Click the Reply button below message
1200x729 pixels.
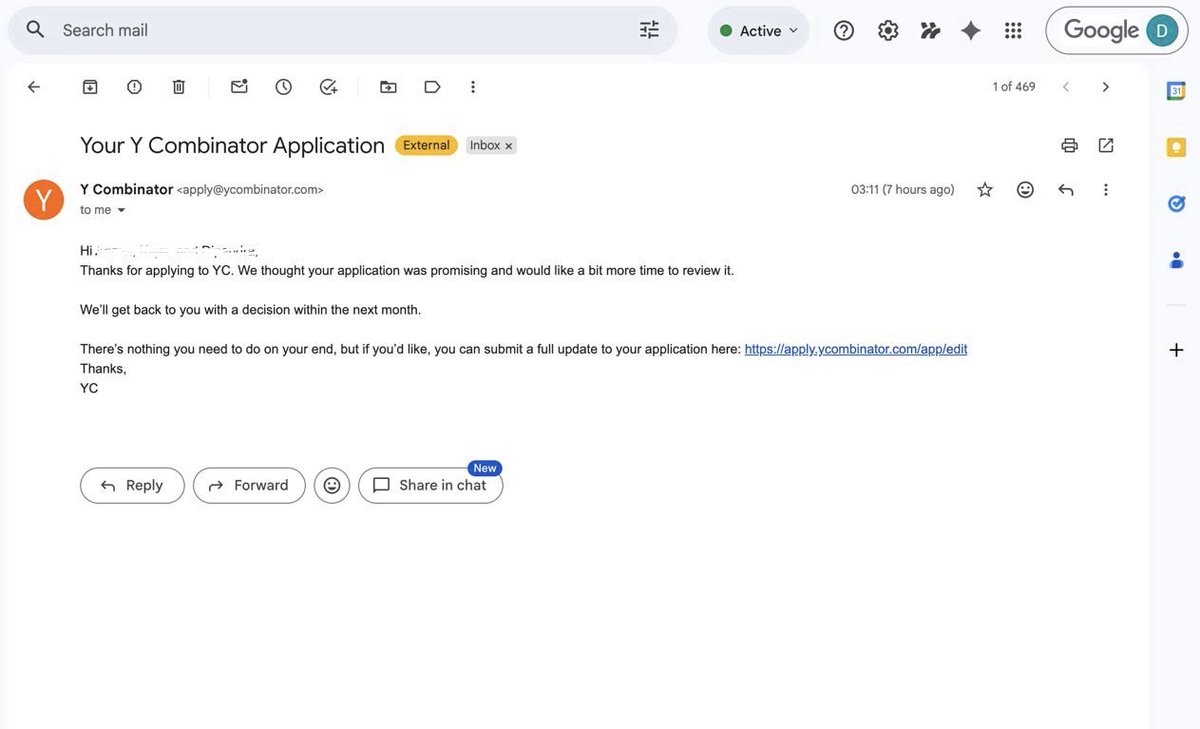(x=132, y=486)
